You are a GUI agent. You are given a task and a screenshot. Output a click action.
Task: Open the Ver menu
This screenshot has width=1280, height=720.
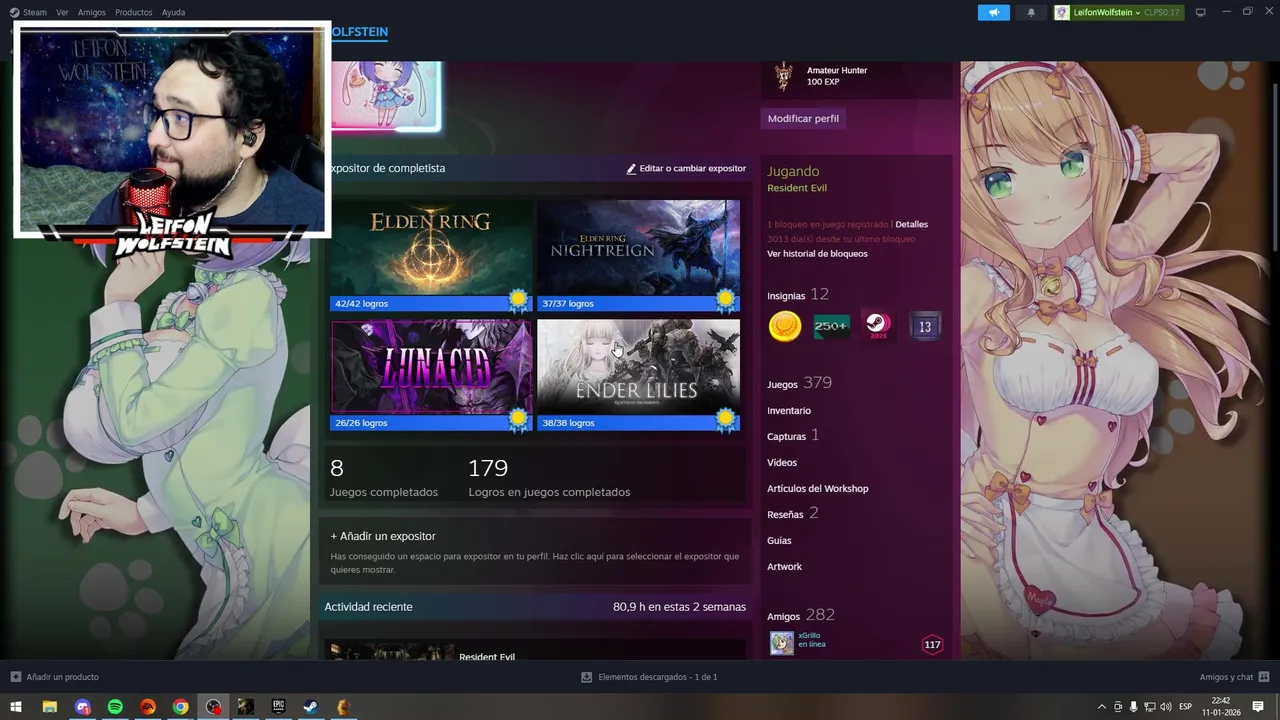pyautogui.click(x=63, y=12)
